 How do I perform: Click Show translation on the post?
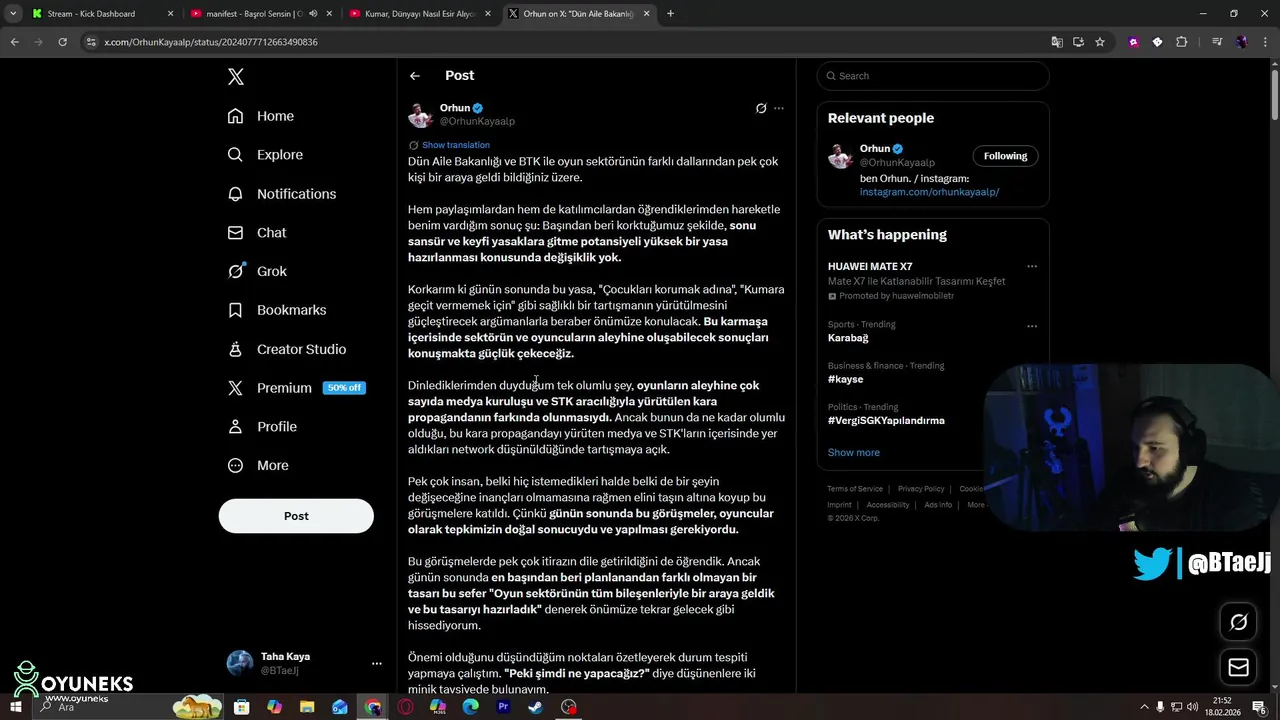pos(456,145)
